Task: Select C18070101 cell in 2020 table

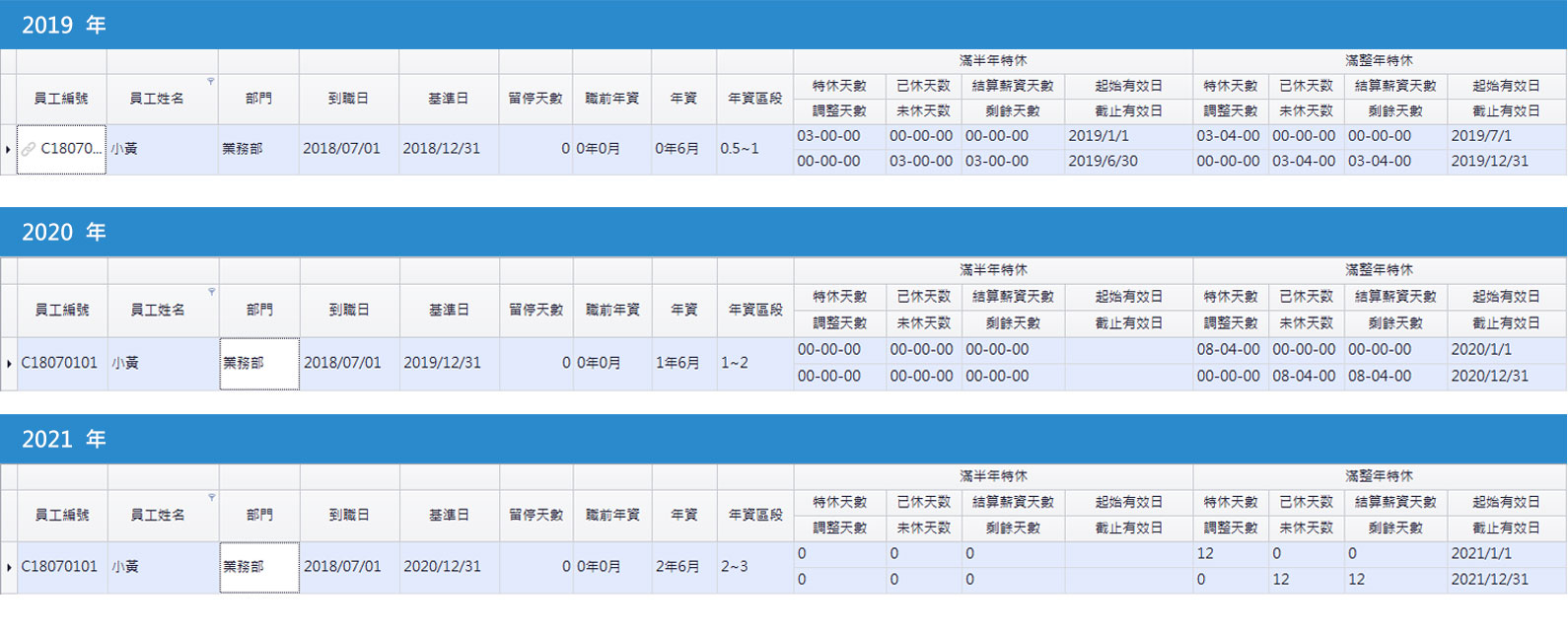Action: point(62,364)
